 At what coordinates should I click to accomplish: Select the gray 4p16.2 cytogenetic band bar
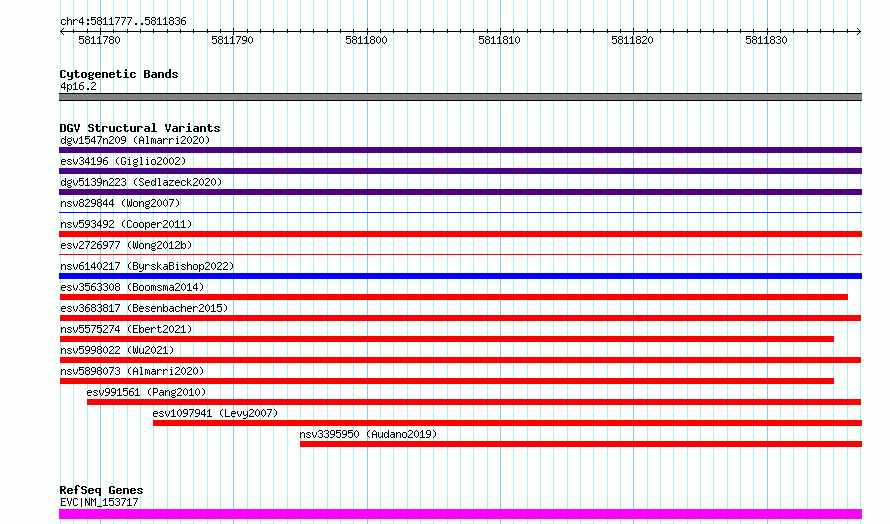pyautogui.click(x=460, y=97)
